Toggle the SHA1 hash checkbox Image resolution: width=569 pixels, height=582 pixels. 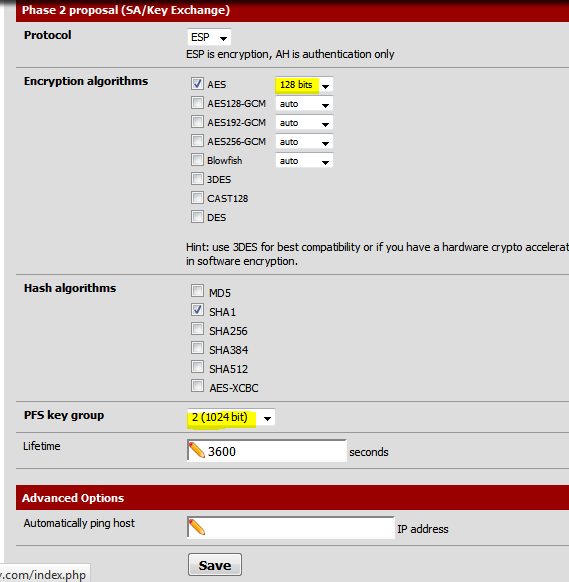[197, 310]
